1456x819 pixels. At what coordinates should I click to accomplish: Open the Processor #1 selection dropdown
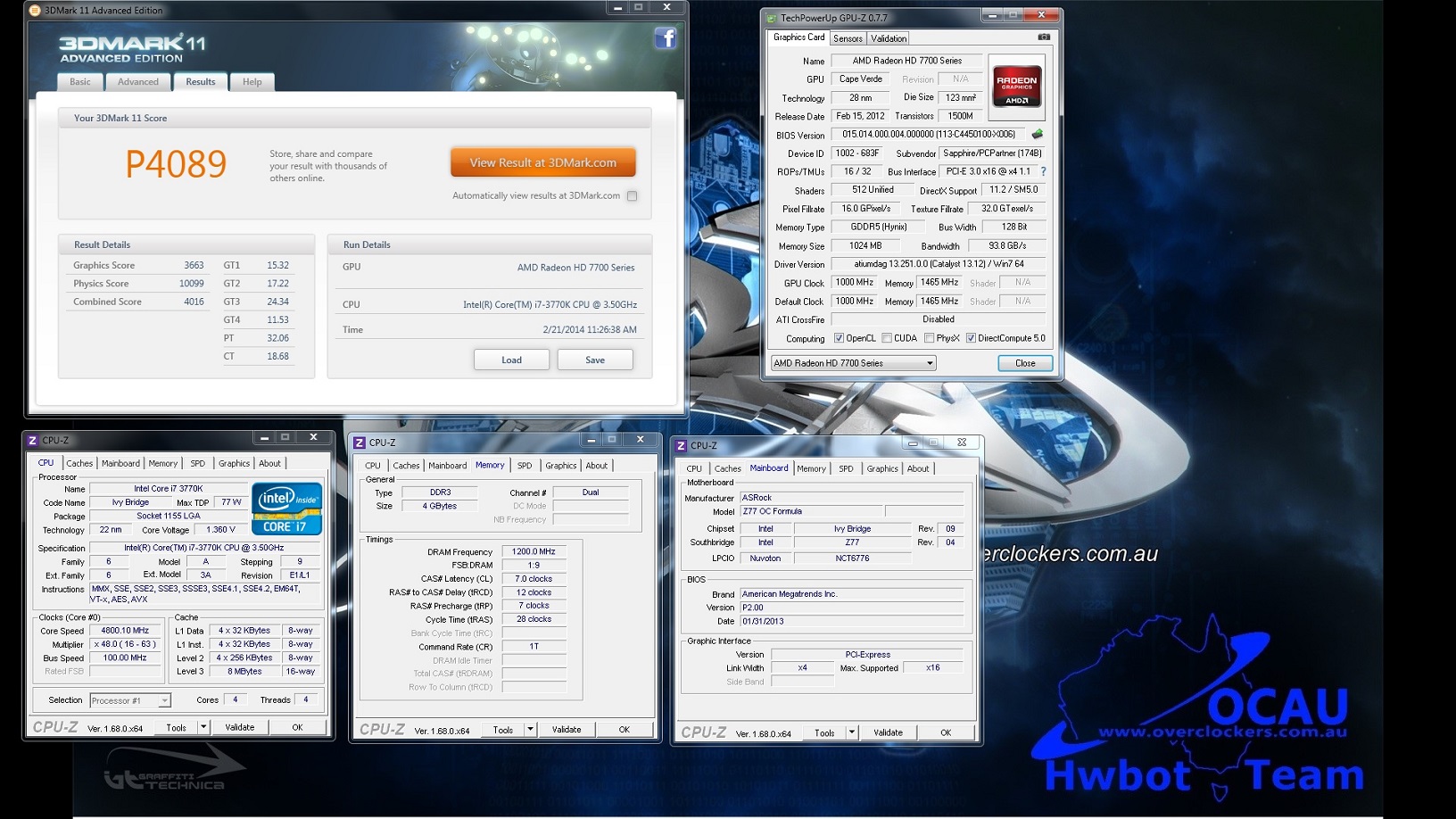[x=129, y=700]
